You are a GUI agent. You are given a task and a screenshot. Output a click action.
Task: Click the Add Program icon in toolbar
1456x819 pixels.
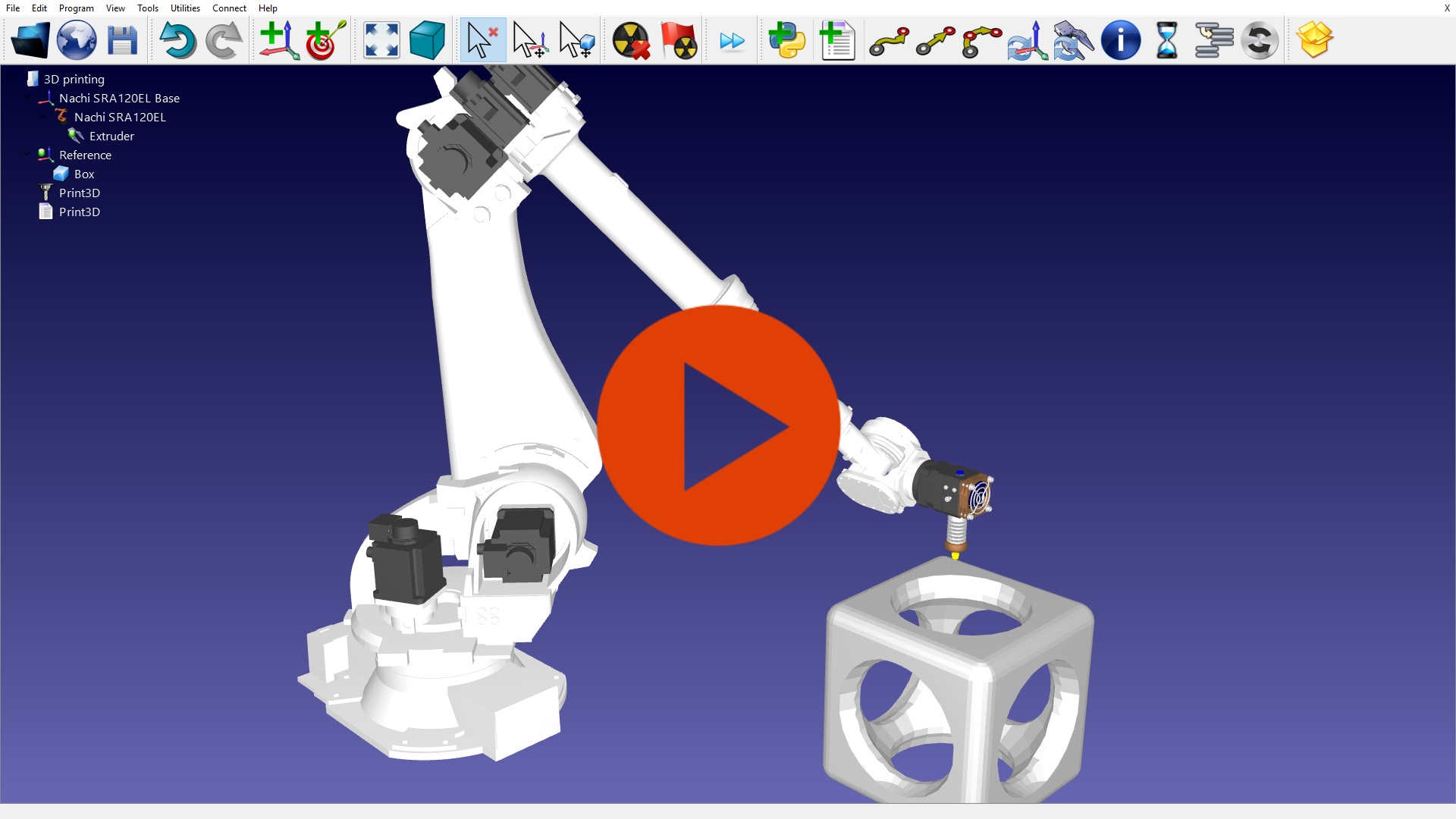838,39
